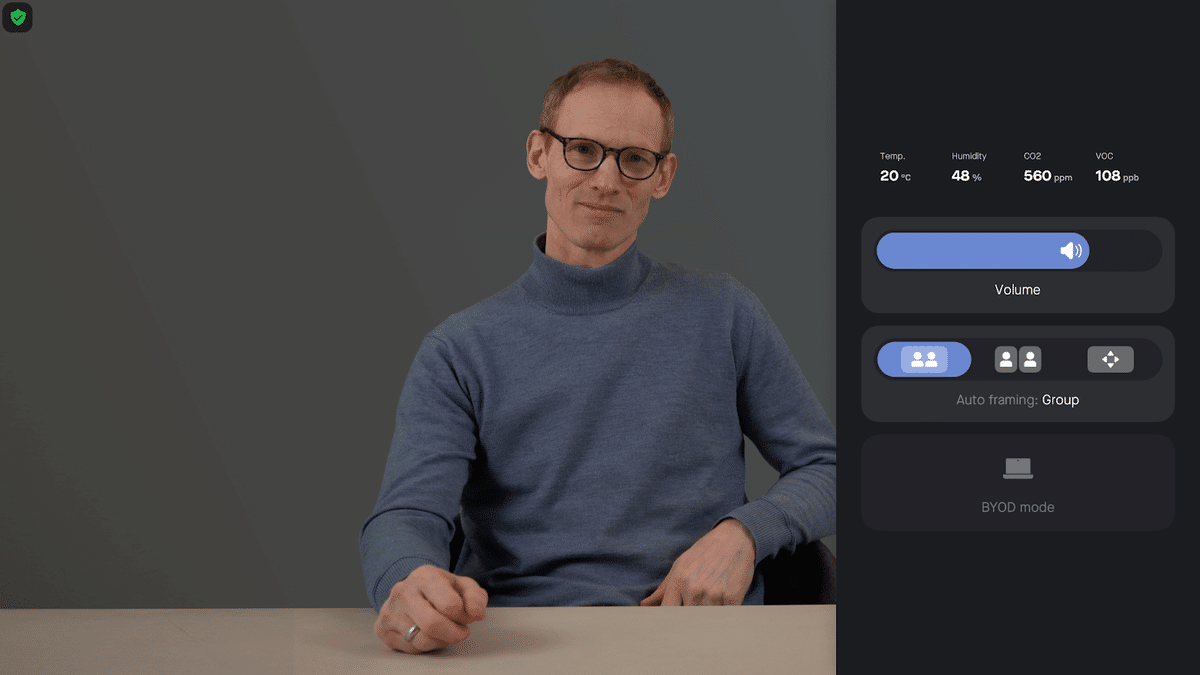Click the Volume label
The image size is (1200, 675).
pos(1017,290)
